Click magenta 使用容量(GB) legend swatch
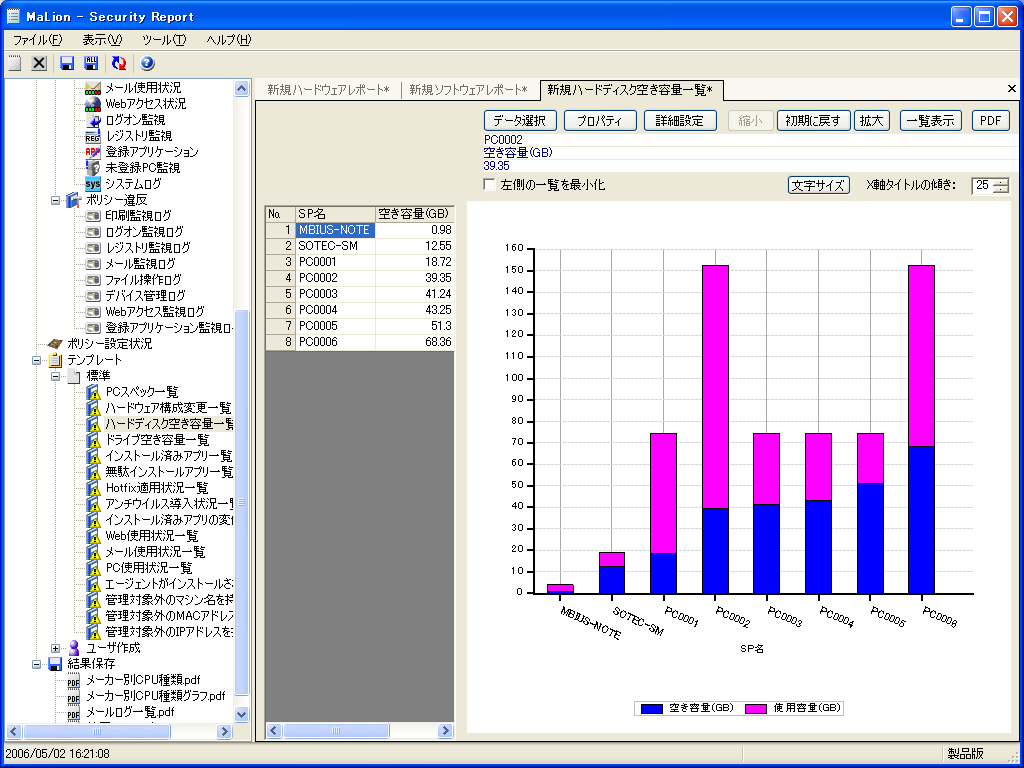The height and width of the screenshot is (768, 1024). pyautogui.click(x=756, y=709)
